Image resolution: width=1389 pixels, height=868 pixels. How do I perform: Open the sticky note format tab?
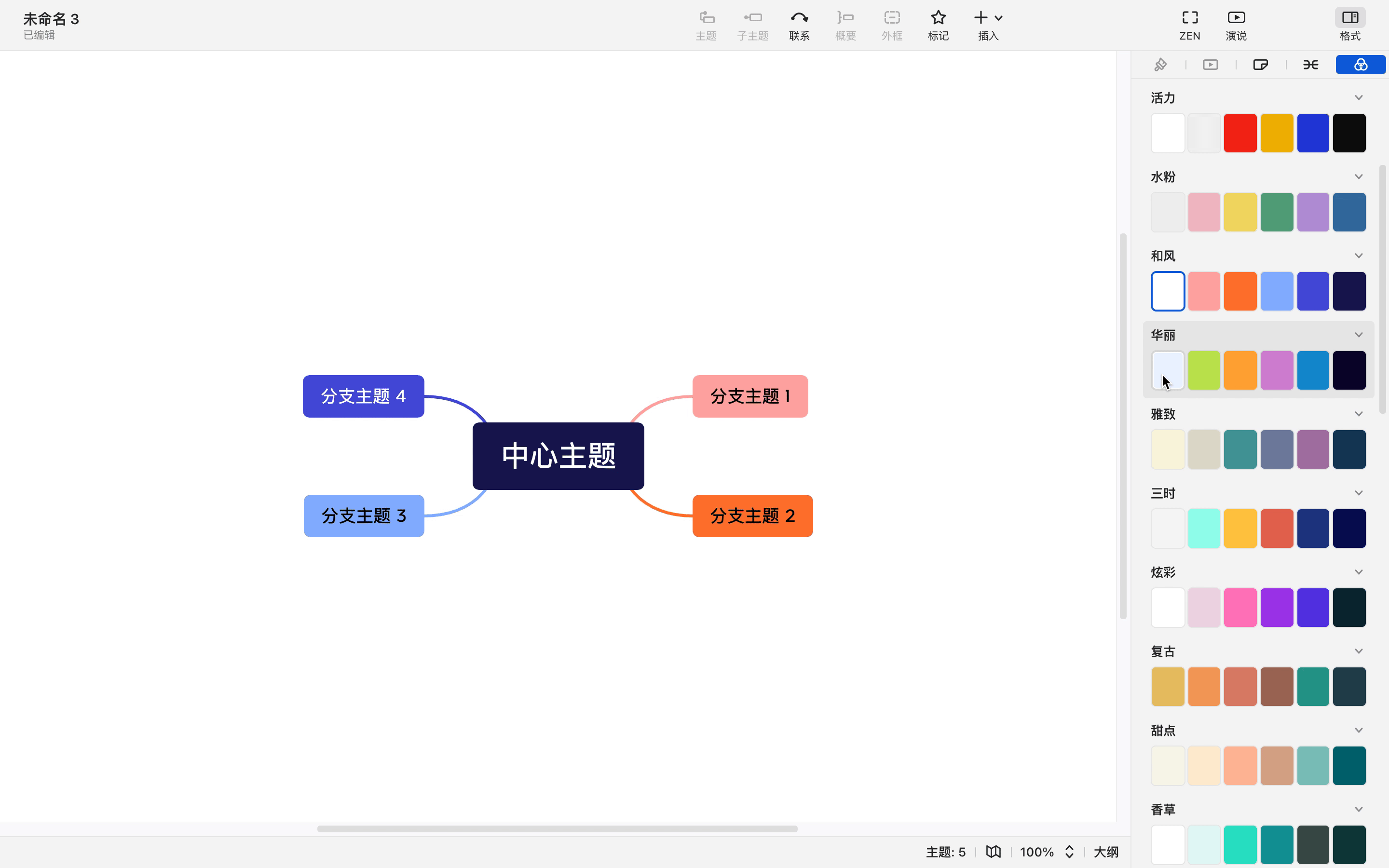pyautogui.click(x=1260, y=65)
